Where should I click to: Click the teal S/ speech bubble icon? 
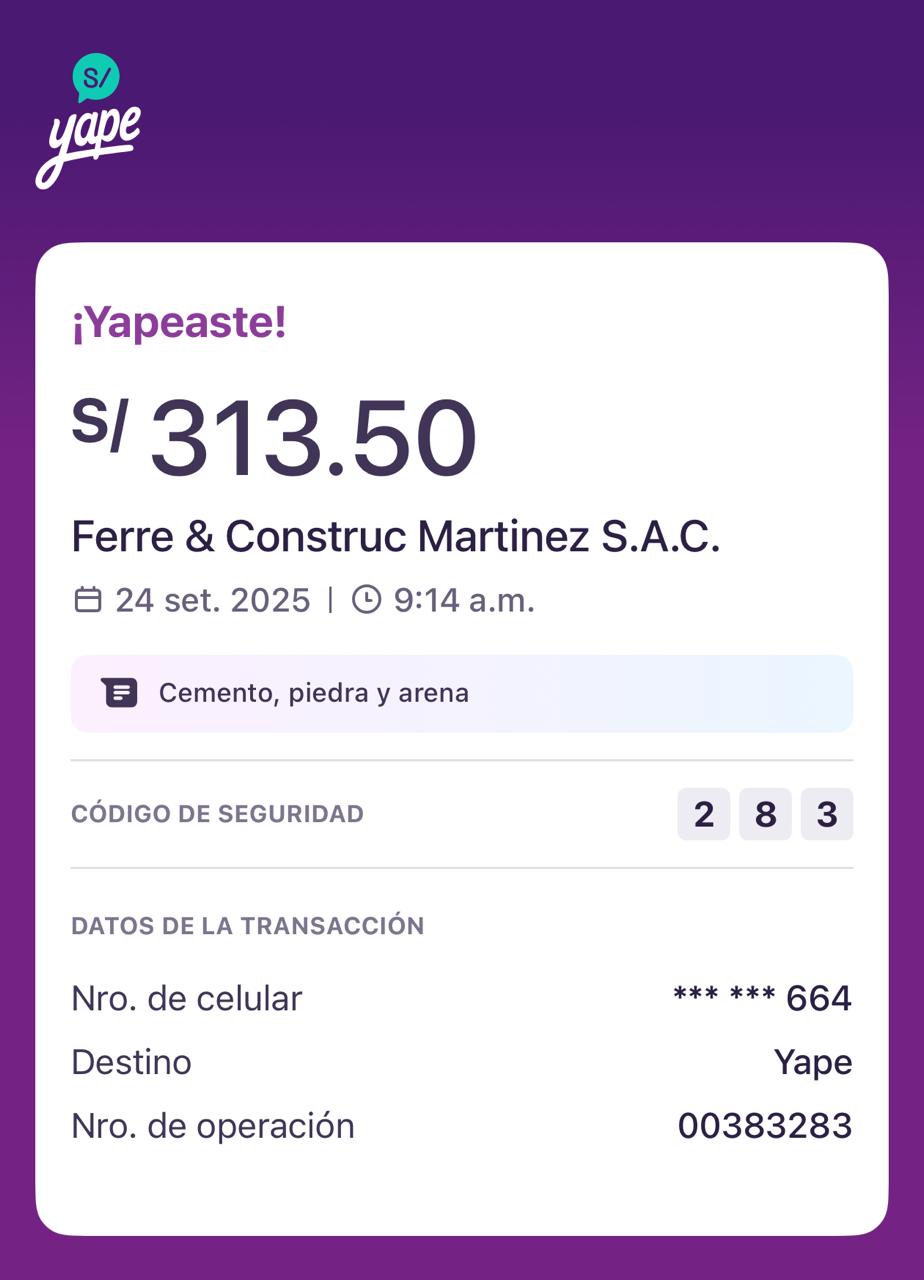point(96,77)
